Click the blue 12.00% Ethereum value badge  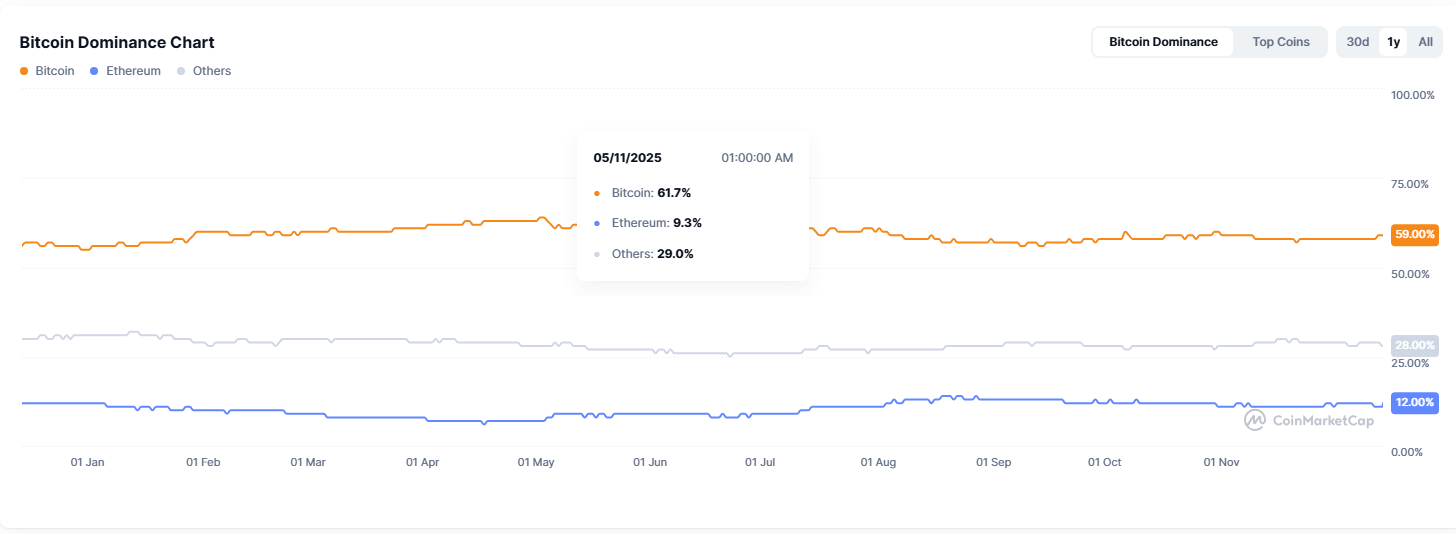point(1414,402)
